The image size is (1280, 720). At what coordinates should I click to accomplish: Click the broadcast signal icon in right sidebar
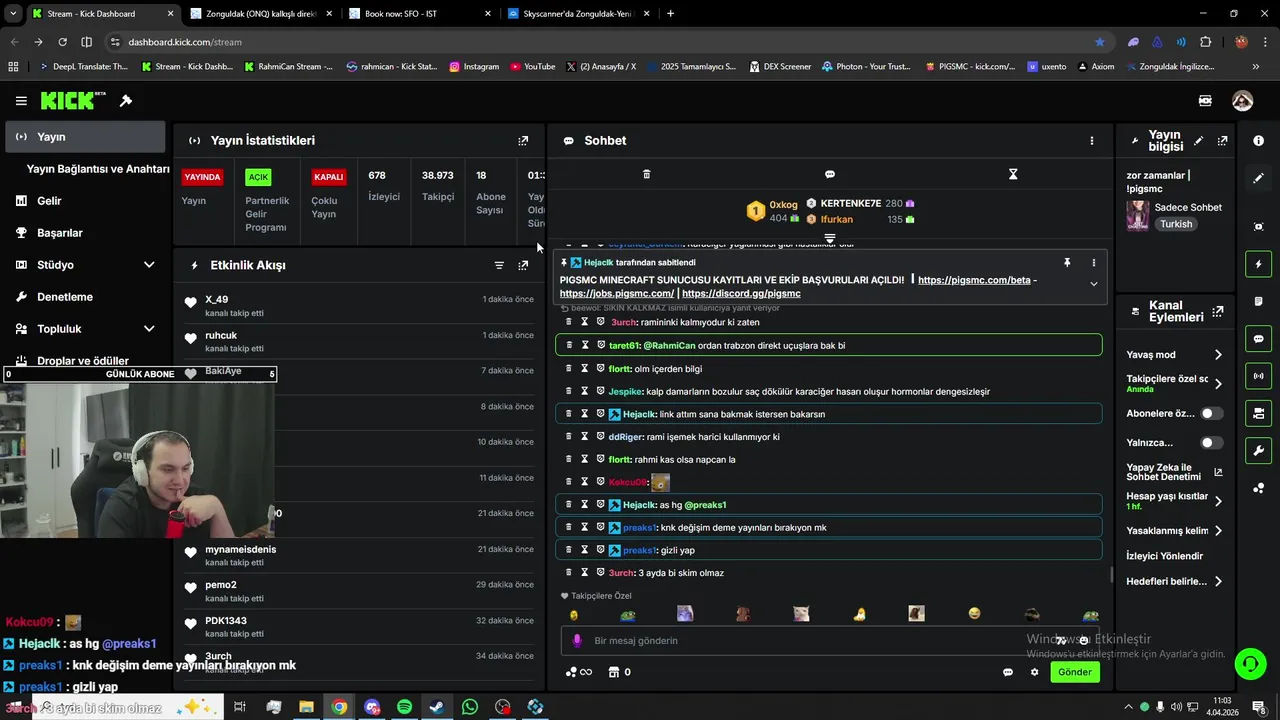click(x=1259, y=376)
